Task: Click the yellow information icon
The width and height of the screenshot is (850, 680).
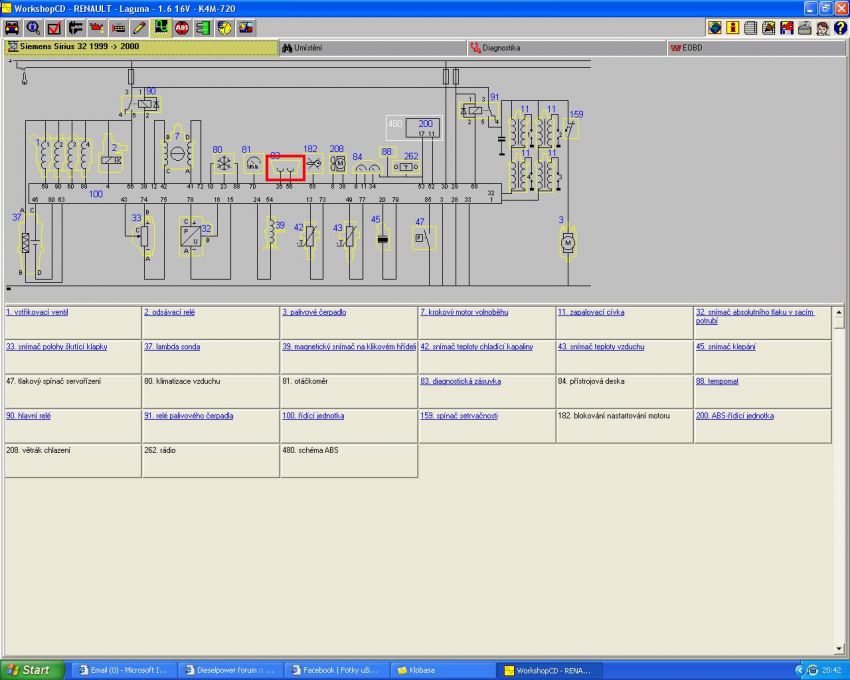Action: pyautogui.click(x=733, y=27)
